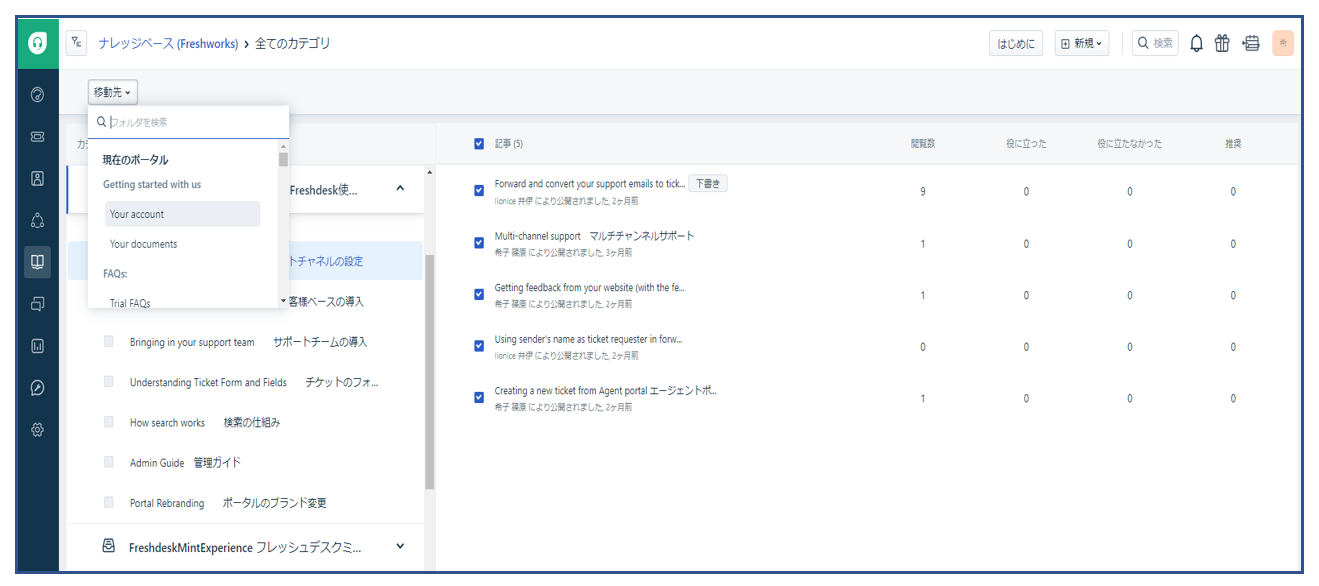The width and height of the screenshot is (1319, 586).
Task: Click the 推奨 column header
Action: tap(1233, 144)
